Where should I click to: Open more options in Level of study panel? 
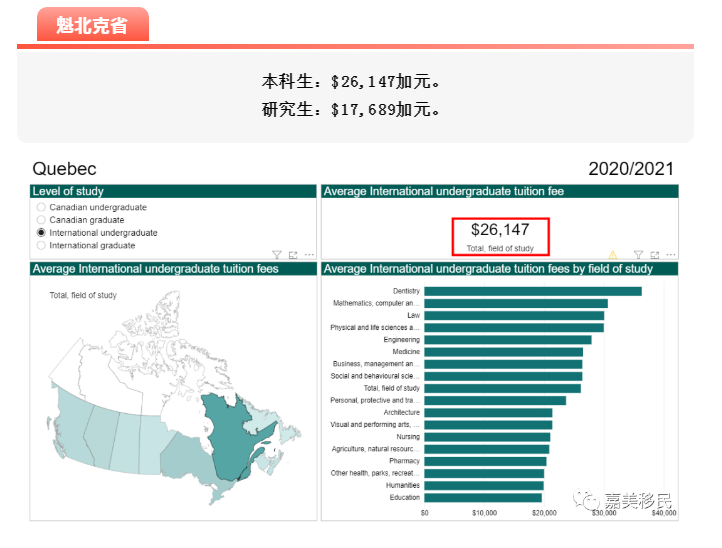tap(309, 255)
